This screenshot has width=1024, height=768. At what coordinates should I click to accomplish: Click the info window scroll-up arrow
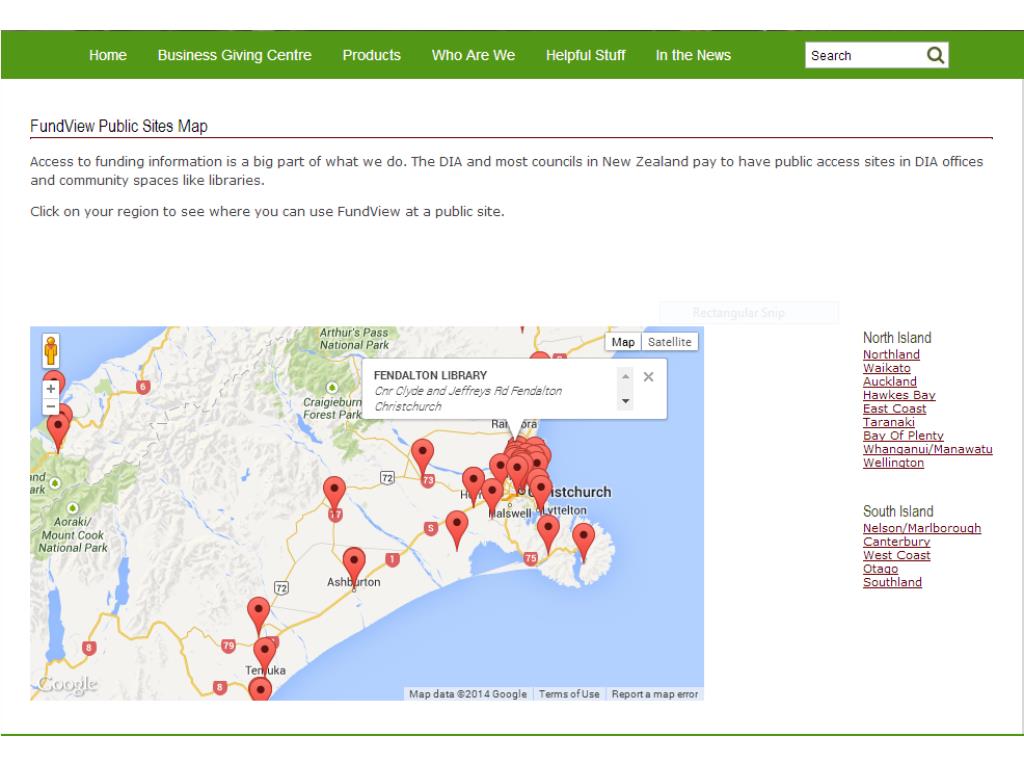(626, 377)
